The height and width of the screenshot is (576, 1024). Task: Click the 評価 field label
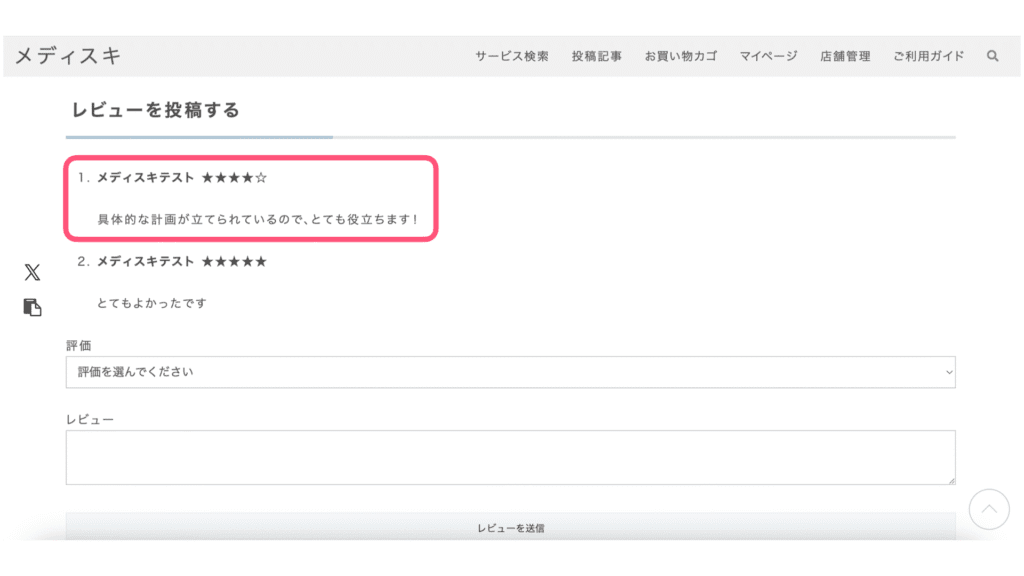pyautogui.click(x=78, y=345)
